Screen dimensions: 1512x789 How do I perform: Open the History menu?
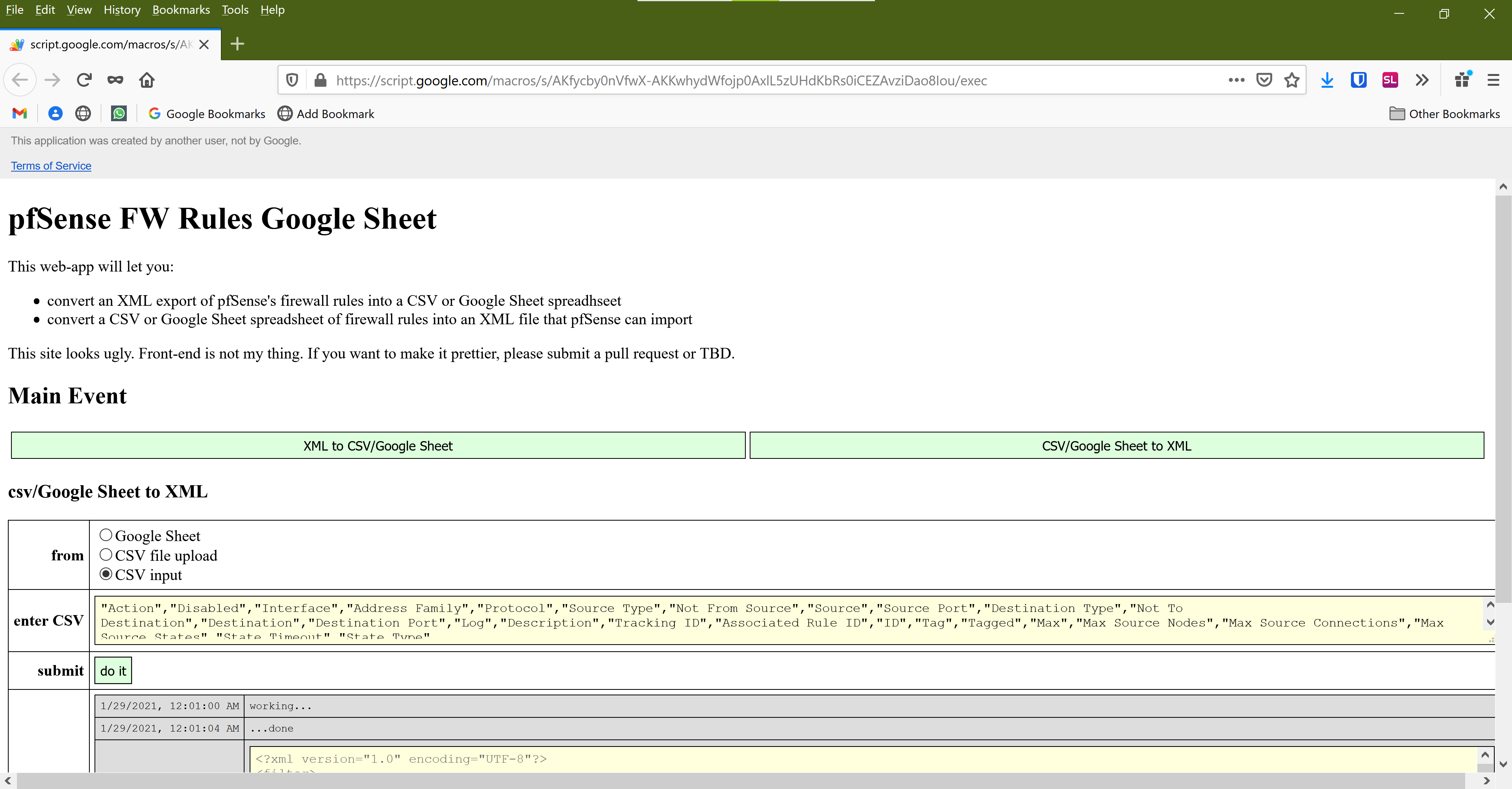coord(122,10)
